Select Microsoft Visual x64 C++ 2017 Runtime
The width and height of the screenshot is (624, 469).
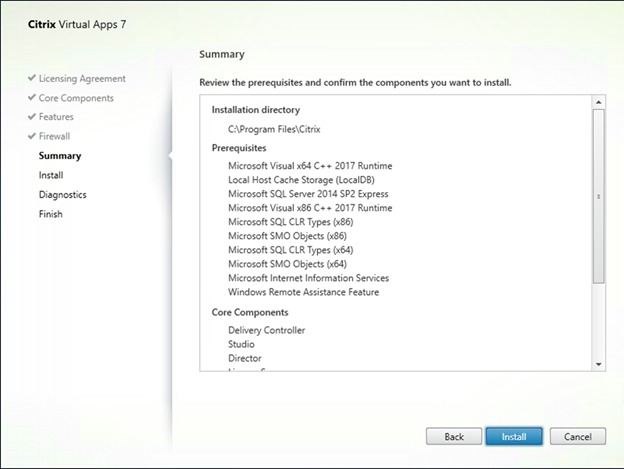310,165
